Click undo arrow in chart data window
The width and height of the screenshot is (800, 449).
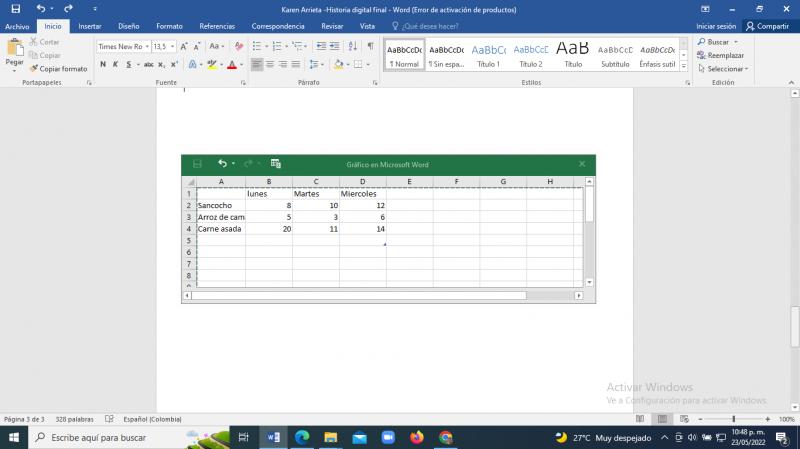223,163
